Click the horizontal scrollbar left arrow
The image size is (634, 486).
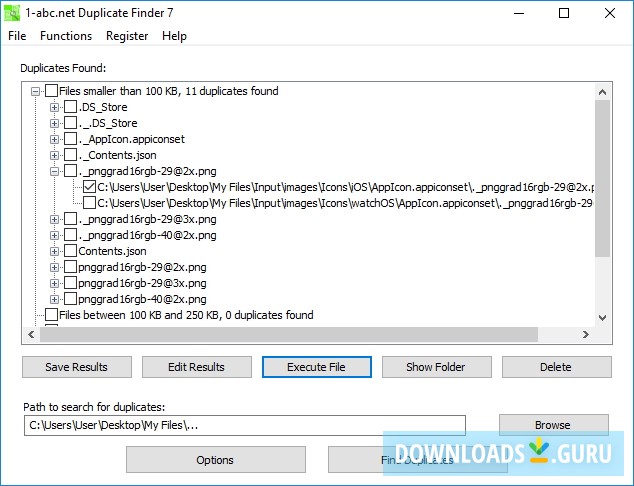click(x=31, y=334)
